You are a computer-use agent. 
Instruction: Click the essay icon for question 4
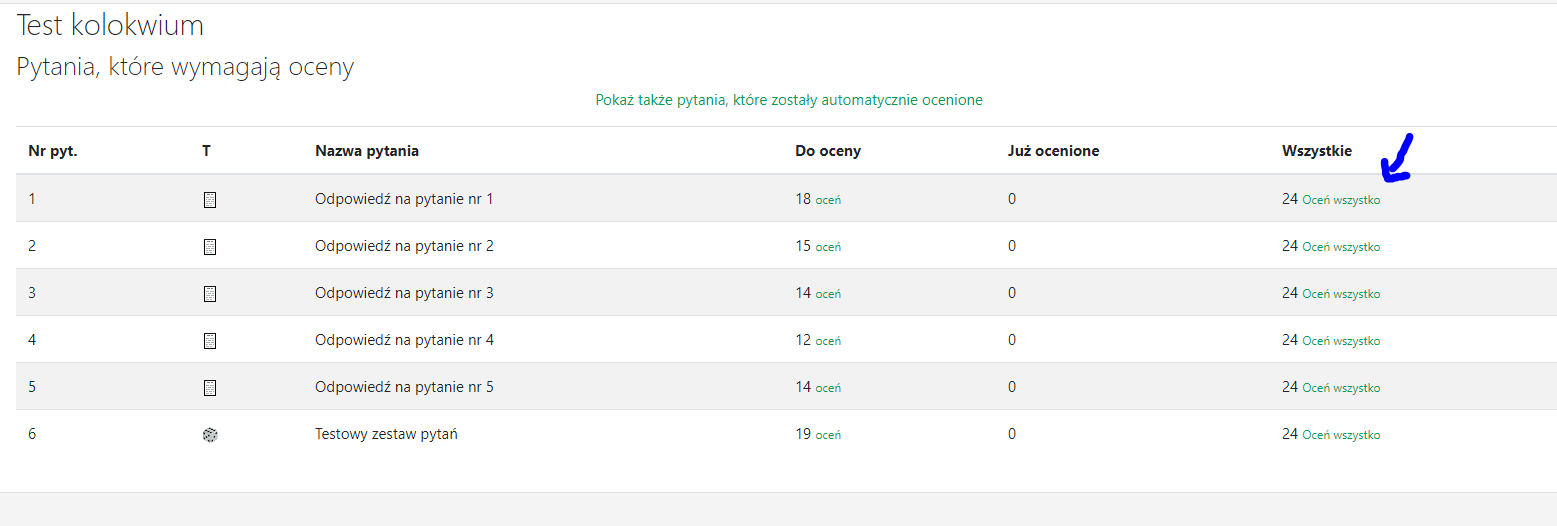pos(210,341)
